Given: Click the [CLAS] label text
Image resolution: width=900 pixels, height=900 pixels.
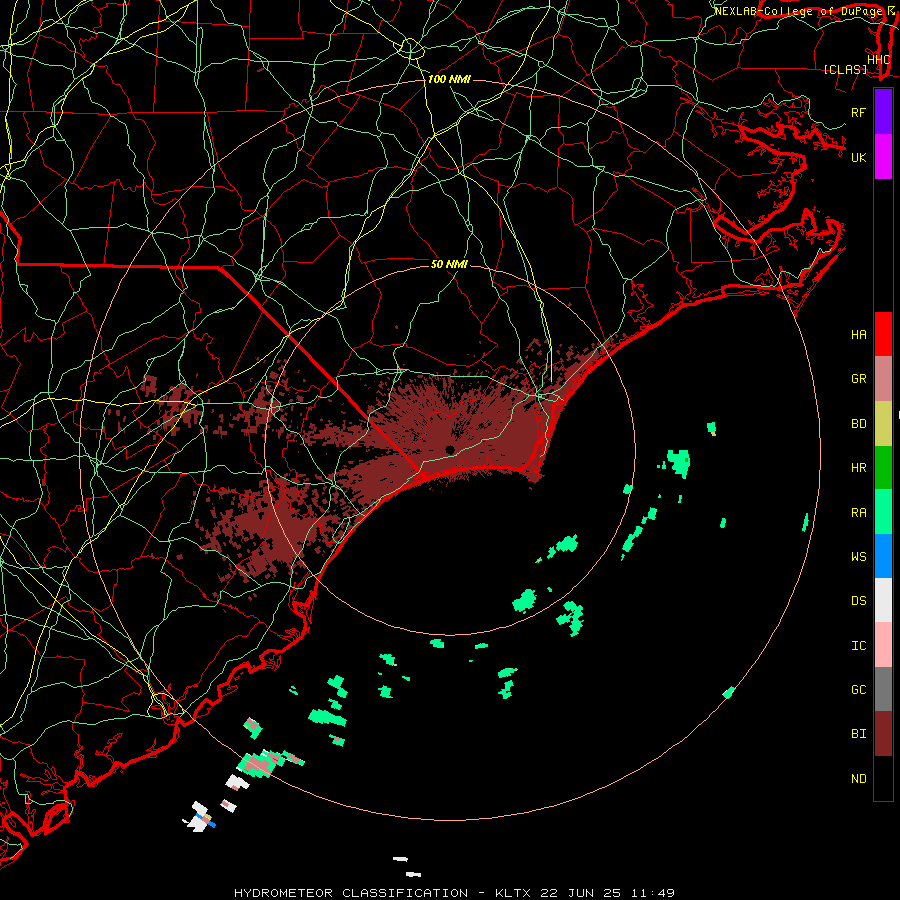Looking at the screenshot, I should click(845, 70).
